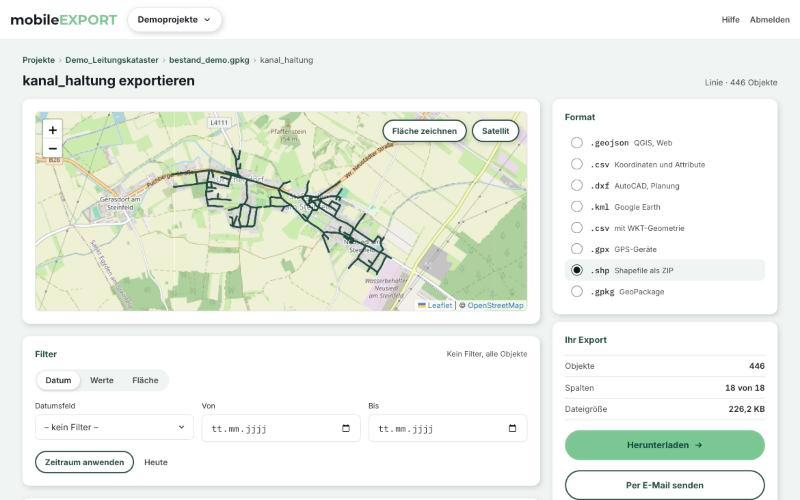Select .geojson format radio button
The width and height of the screenshot is (800, 500).
coord(577,143)
